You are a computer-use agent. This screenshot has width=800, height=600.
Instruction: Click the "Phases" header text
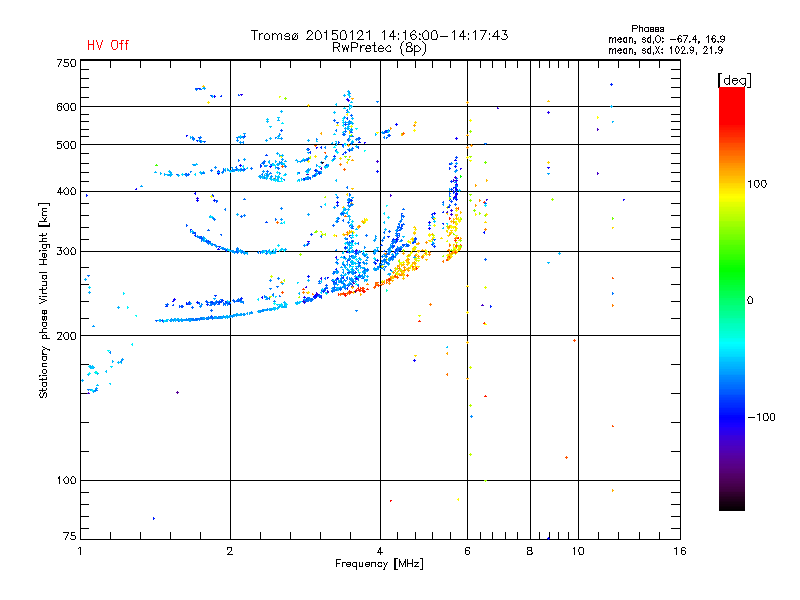(647, 29)
